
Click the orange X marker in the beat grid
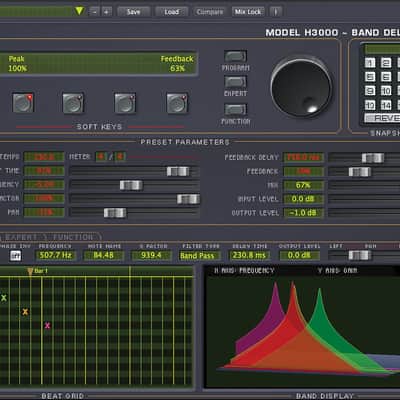coord(25,312)
